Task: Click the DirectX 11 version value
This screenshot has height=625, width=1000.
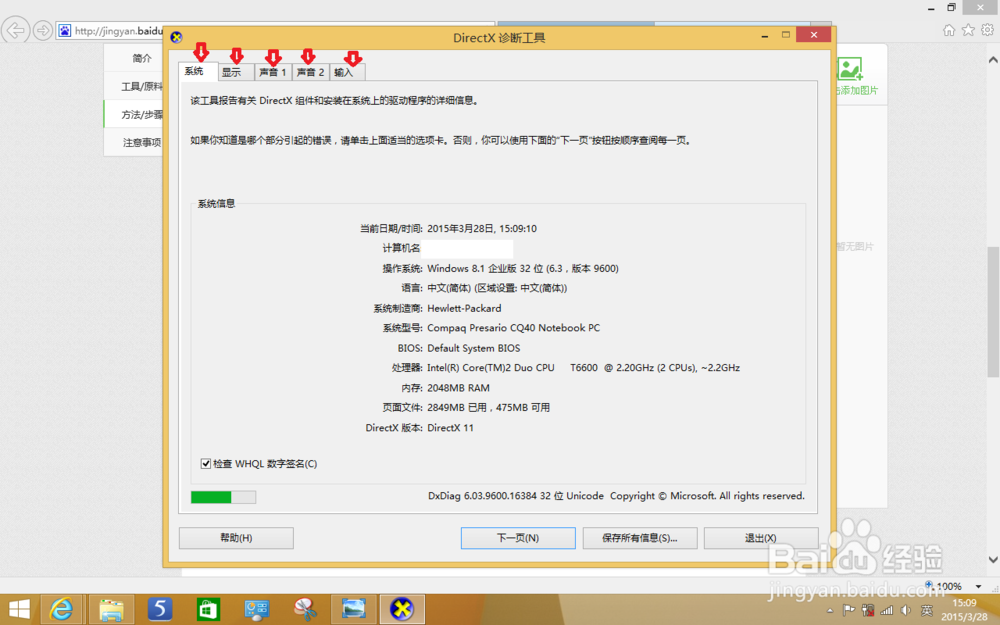Action: tap(450, 427)
